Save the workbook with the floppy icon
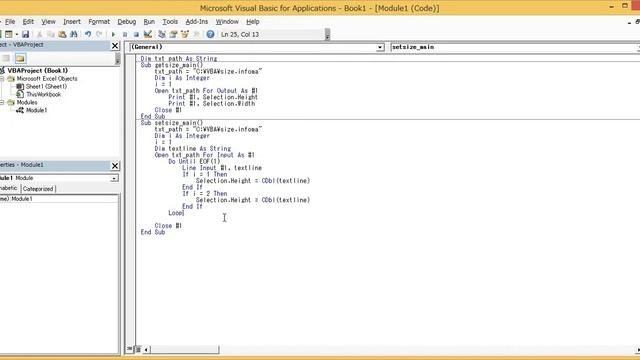This screenshot has width=640, height=360. (x=25, y=34)
